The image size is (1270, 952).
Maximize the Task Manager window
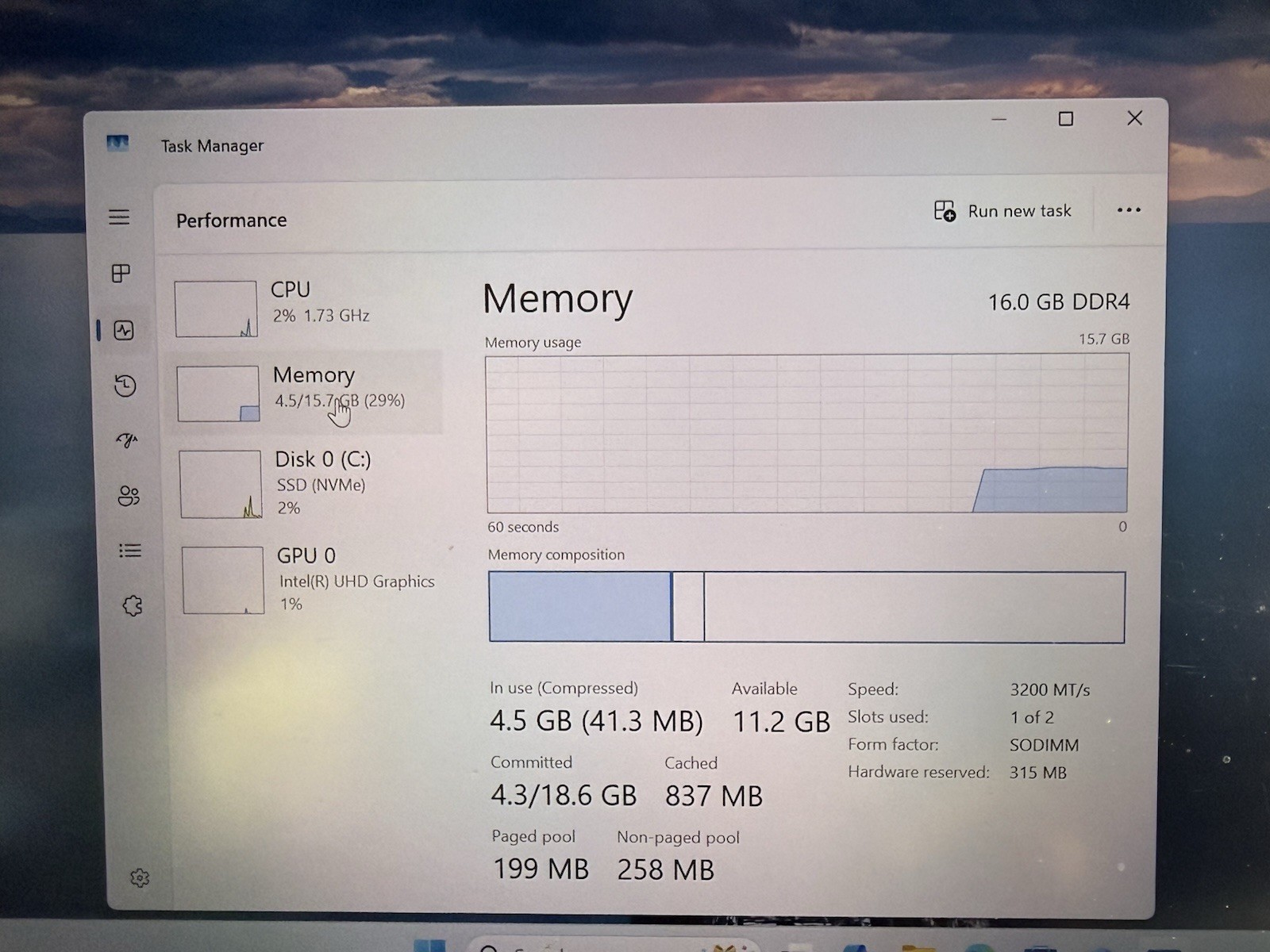pos(1066,119)
